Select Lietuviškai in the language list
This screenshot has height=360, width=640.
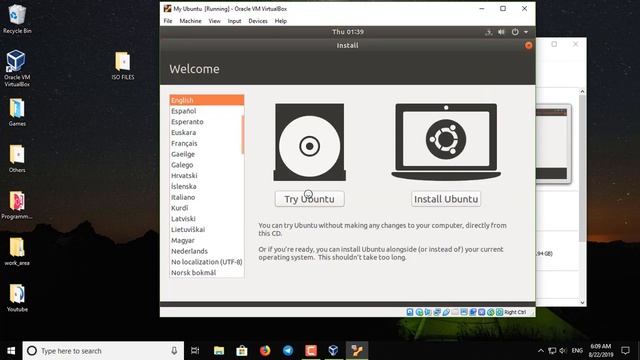pyautogui.click(x=207, y=229)
